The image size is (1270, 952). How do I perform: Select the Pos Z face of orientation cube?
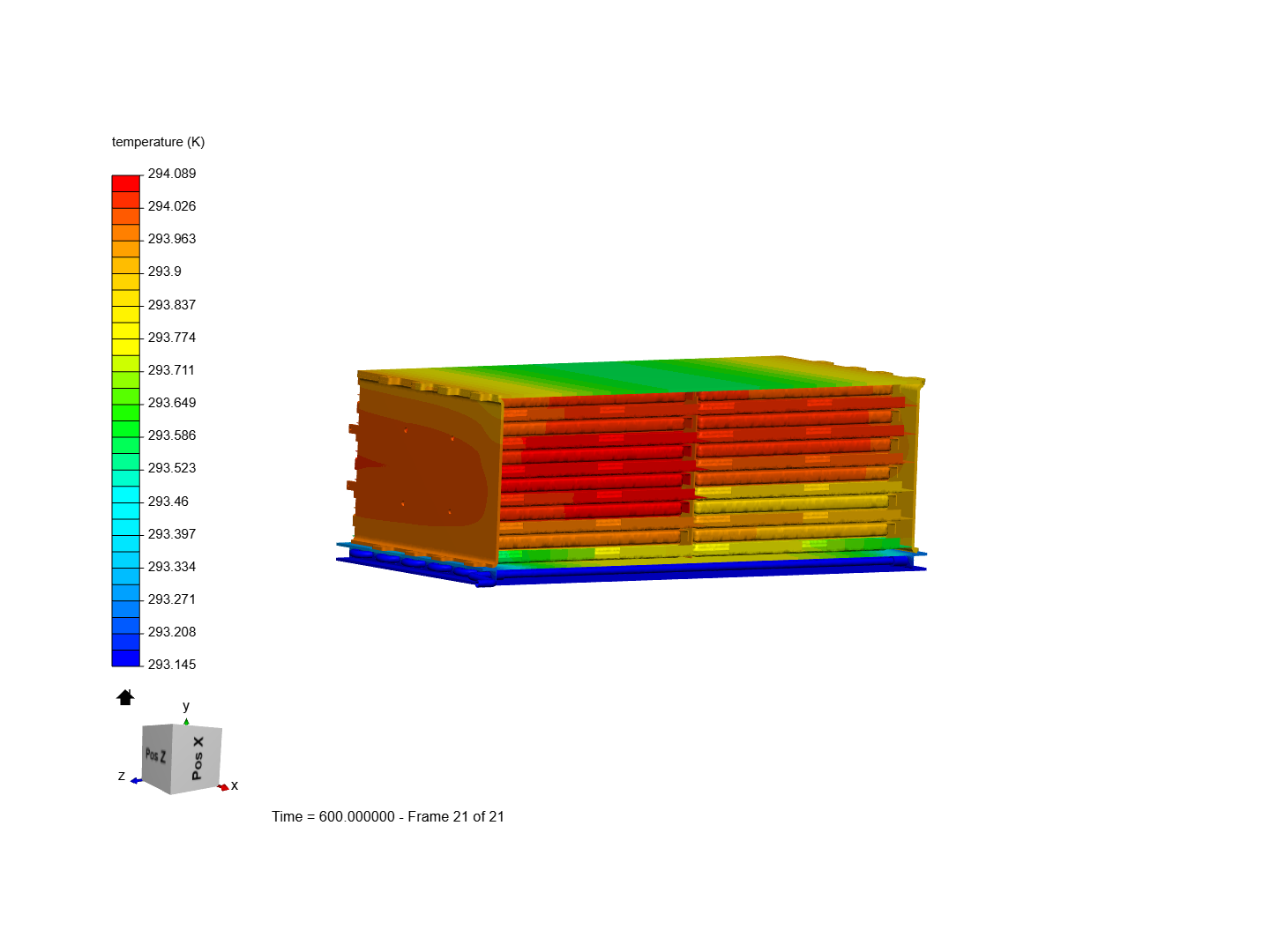pyautogui.click(x=155, y=755)
